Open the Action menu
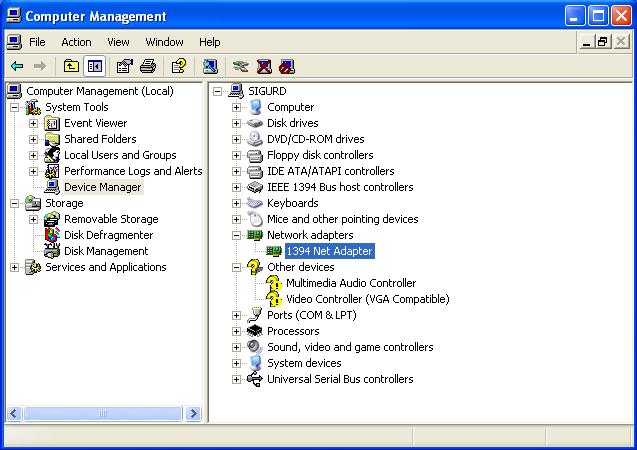The image size is (637, 450). [76, 42]
